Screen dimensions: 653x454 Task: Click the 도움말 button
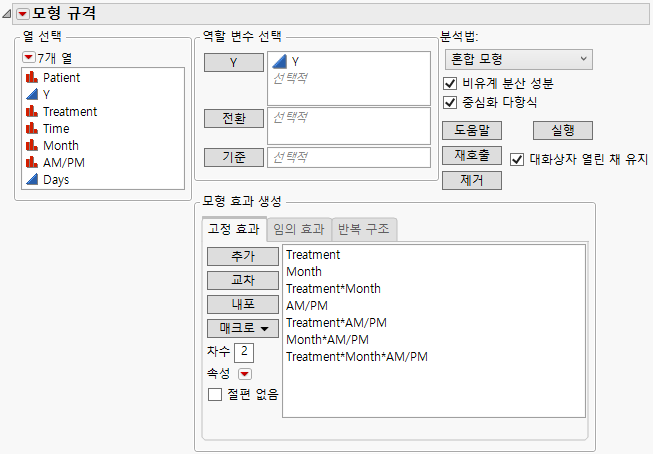[472, 130]
